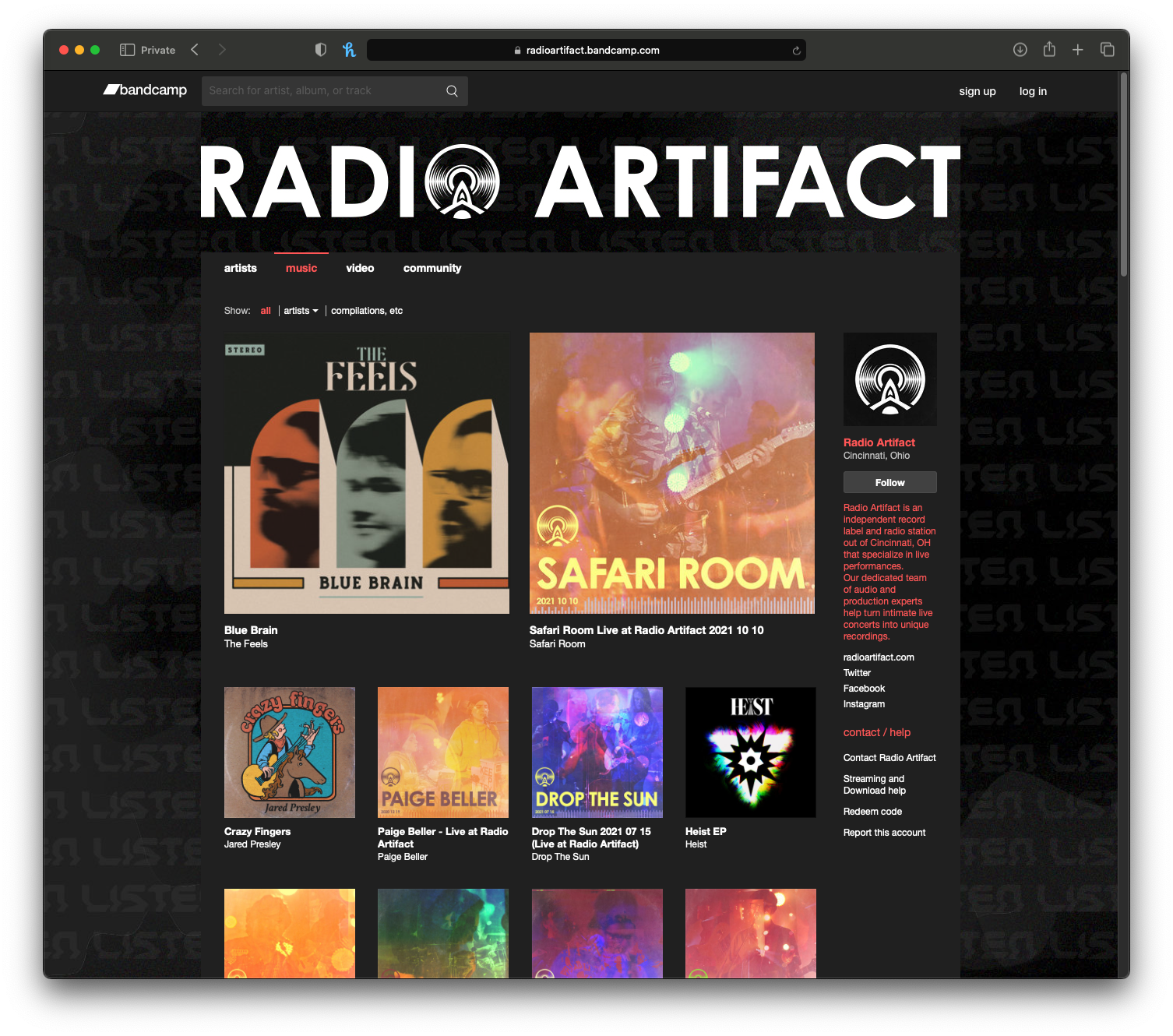Open the Twitter link

[x=857, y=673]
